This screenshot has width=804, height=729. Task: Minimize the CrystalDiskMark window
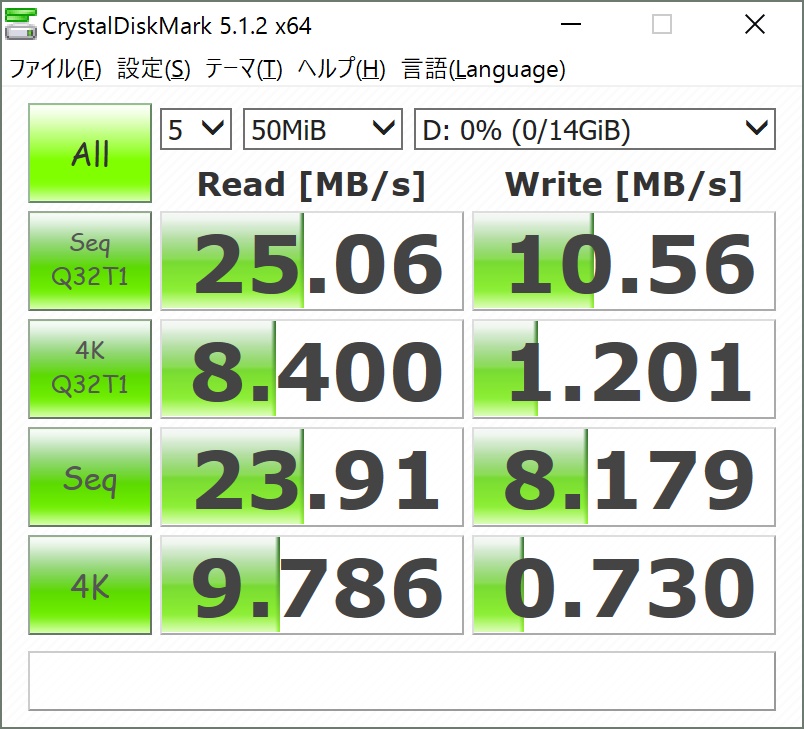[x=570, y=25]
